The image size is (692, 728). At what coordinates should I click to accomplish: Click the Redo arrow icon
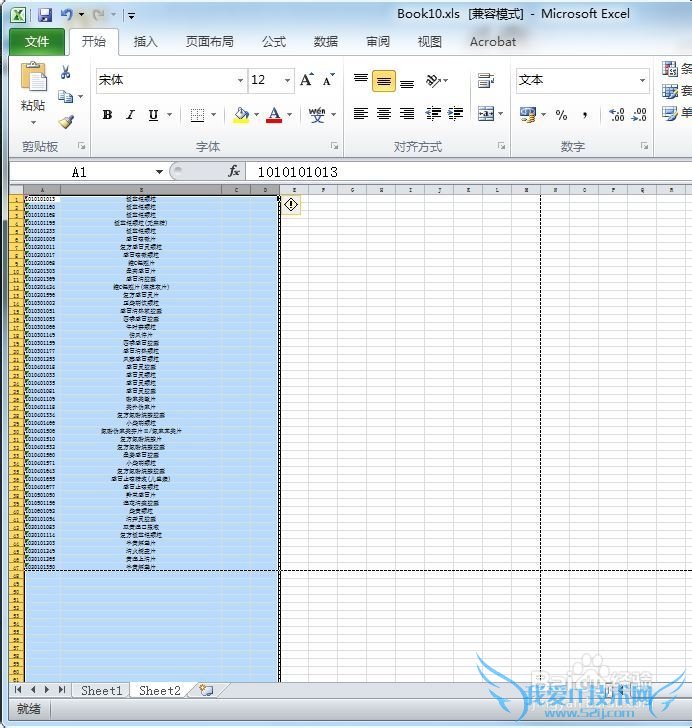tap(98, 15)
